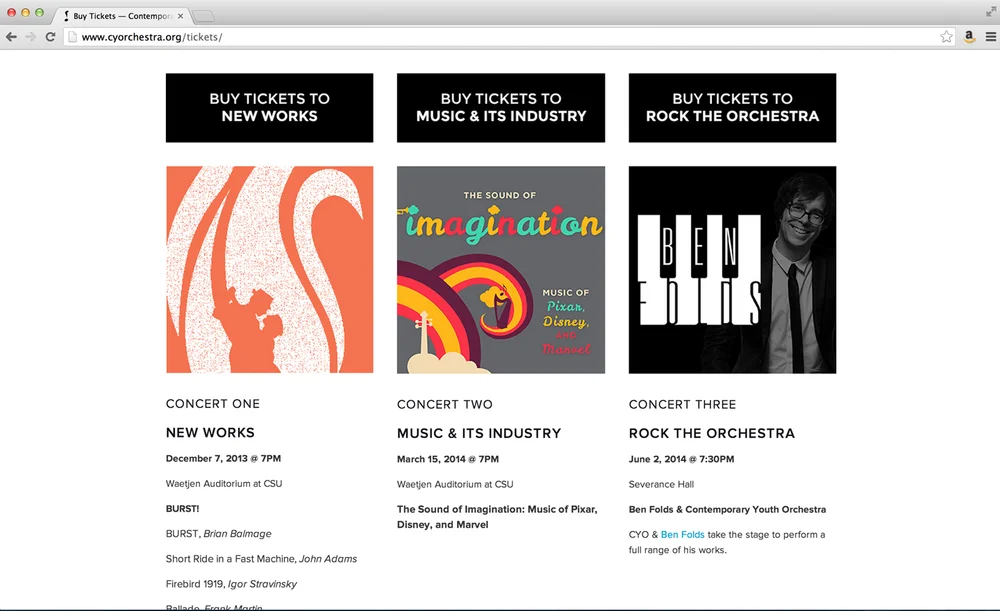Click Ben Folds & Contemporary Youth Orchestra text

(727, 509)
